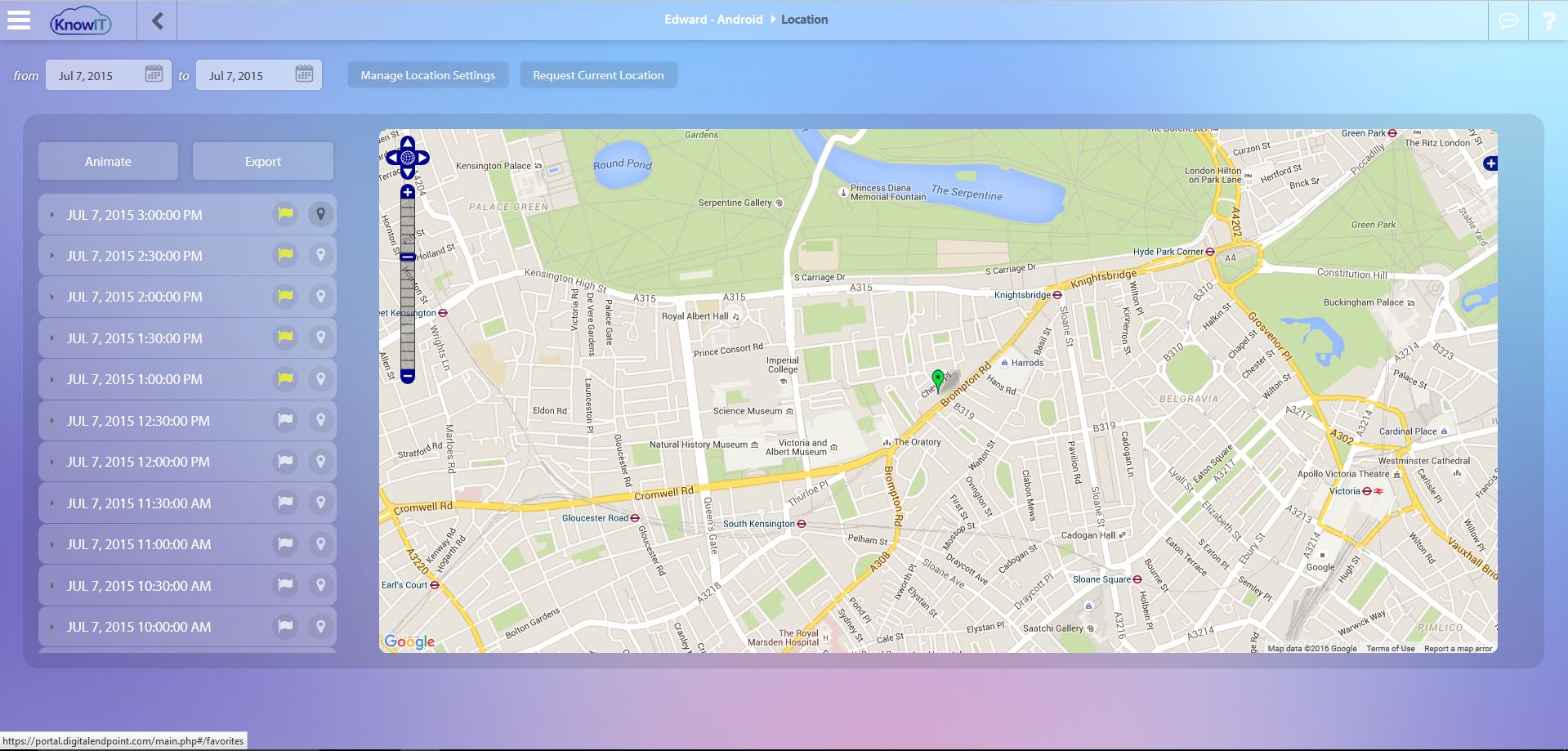Click the KnowIT logo
Viewport: 1568px width, 751px height.
(x=80, y=22)
